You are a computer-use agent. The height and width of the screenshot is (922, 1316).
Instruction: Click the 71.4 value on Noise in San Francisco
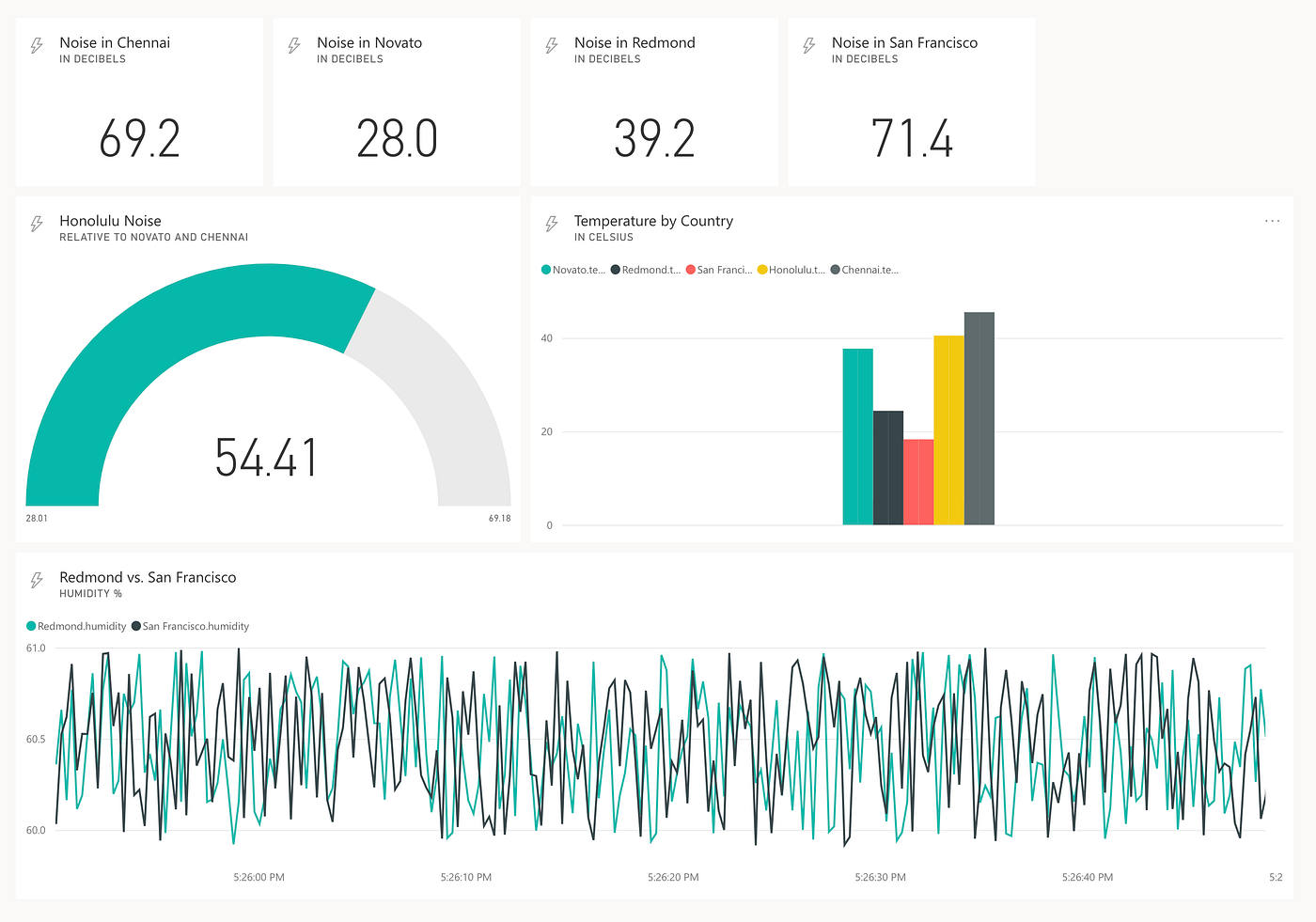pyautogui.click(x=911, y=139)
